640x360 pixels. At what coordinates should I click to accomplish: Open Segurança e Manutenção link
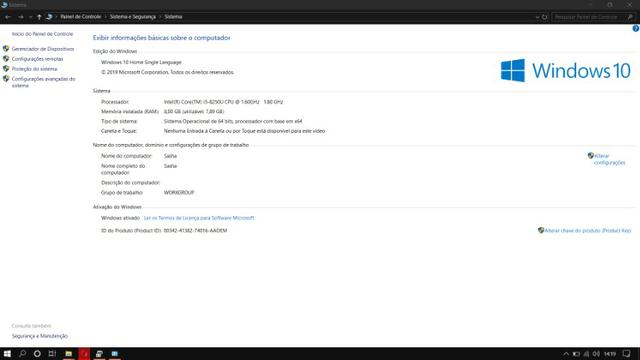pos(40,336)
